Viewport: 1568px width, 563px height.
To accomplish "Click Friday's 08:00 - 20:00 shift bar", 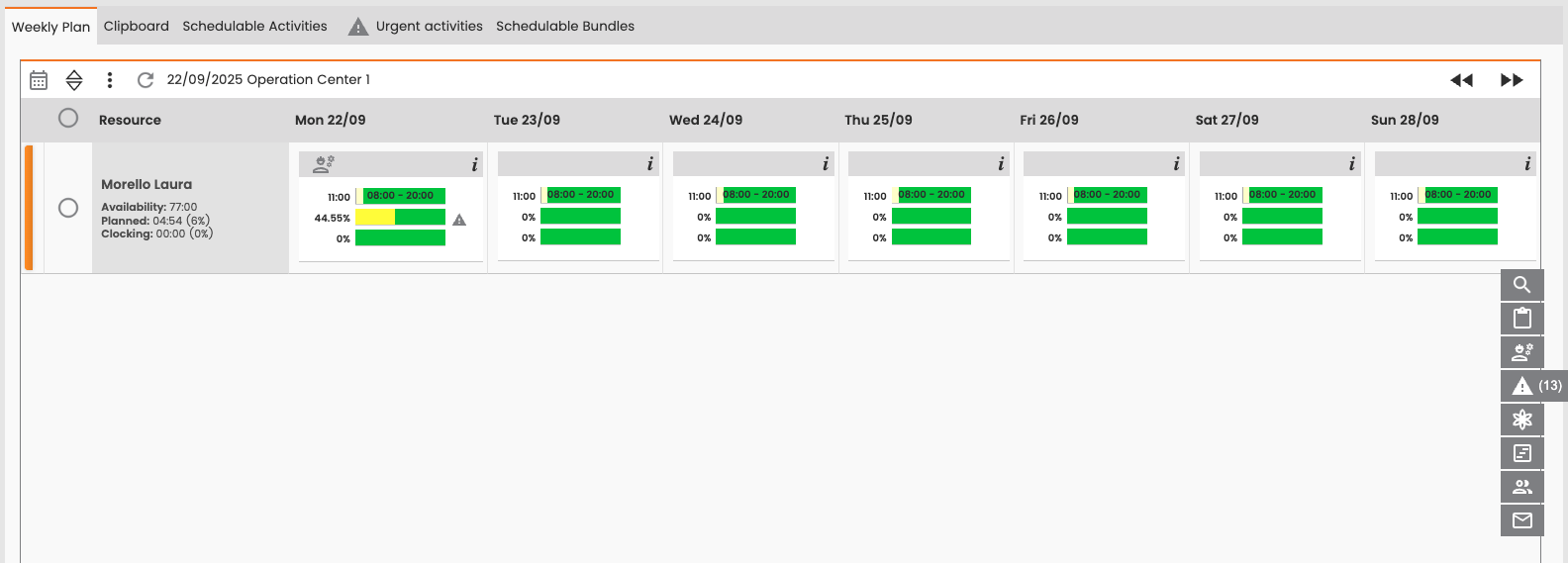I will [1109, 195].
